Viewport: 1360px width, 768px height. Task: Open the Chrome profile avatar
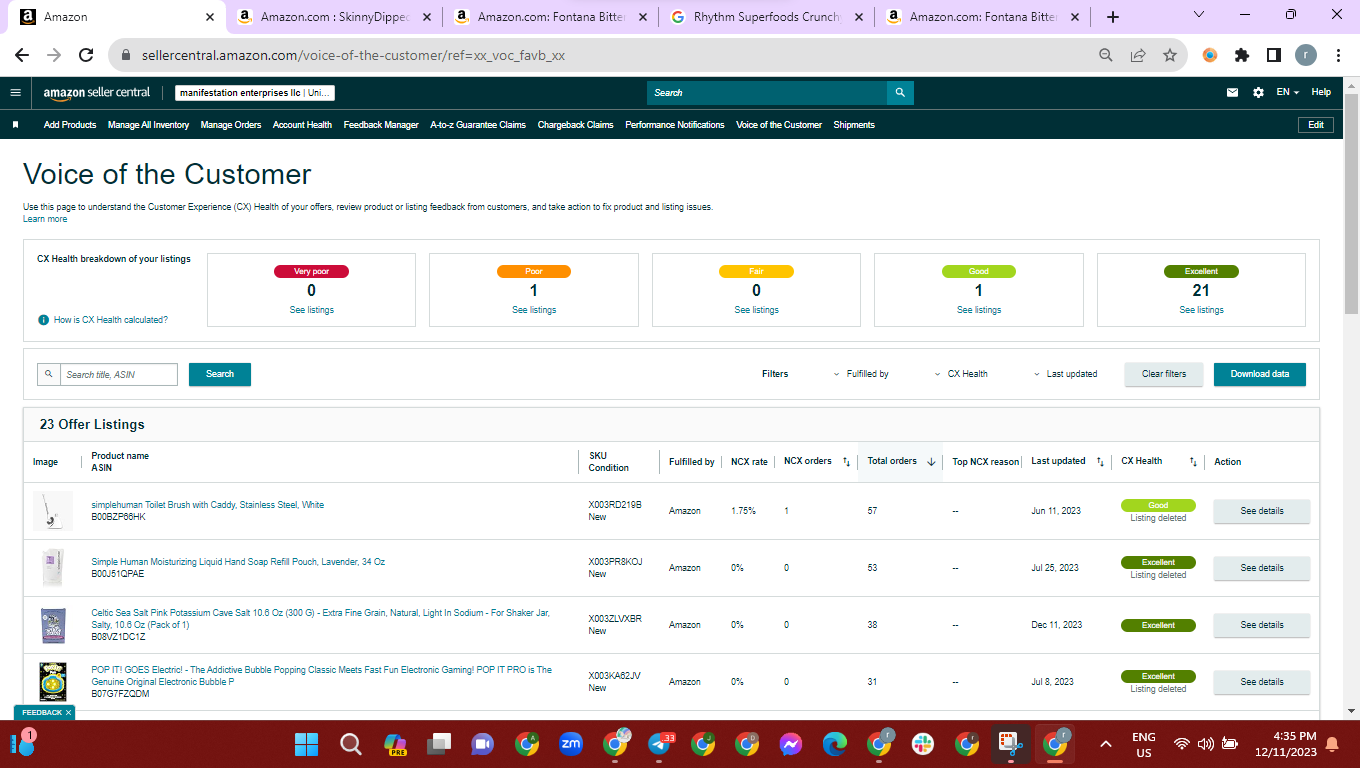pyautogui.click(x=1306, y=56)
